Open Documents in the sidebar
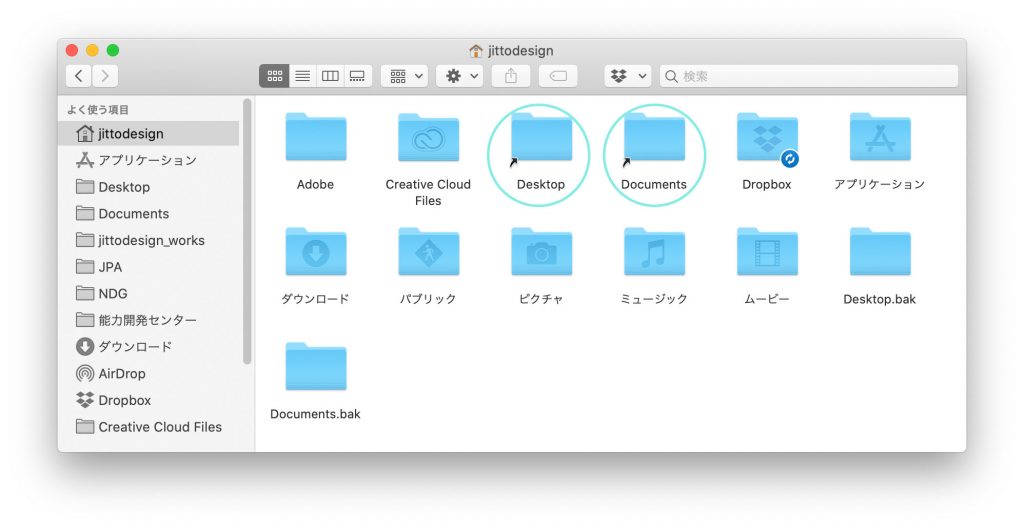This screenshot has width=1024, height=528. click(149, 214)
